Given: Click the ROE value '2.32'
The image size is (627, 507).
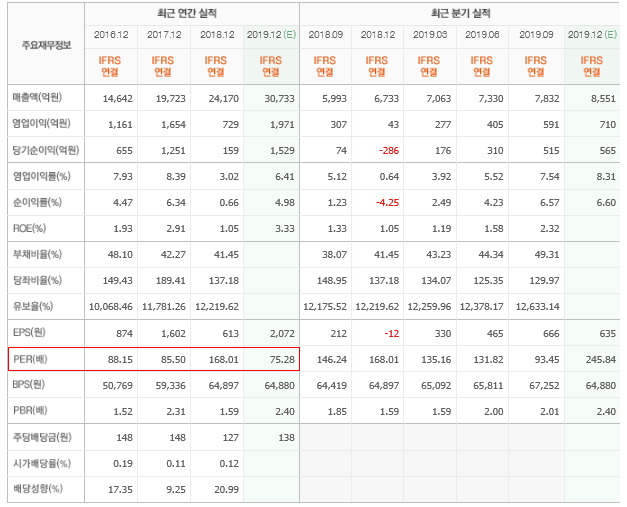Looking at the screenshot, I should pos(549,229).
